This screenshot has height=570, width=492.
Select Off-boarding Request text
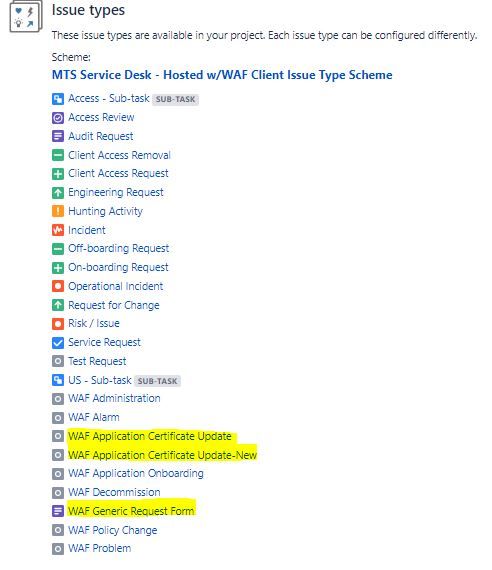pos(119,249)
